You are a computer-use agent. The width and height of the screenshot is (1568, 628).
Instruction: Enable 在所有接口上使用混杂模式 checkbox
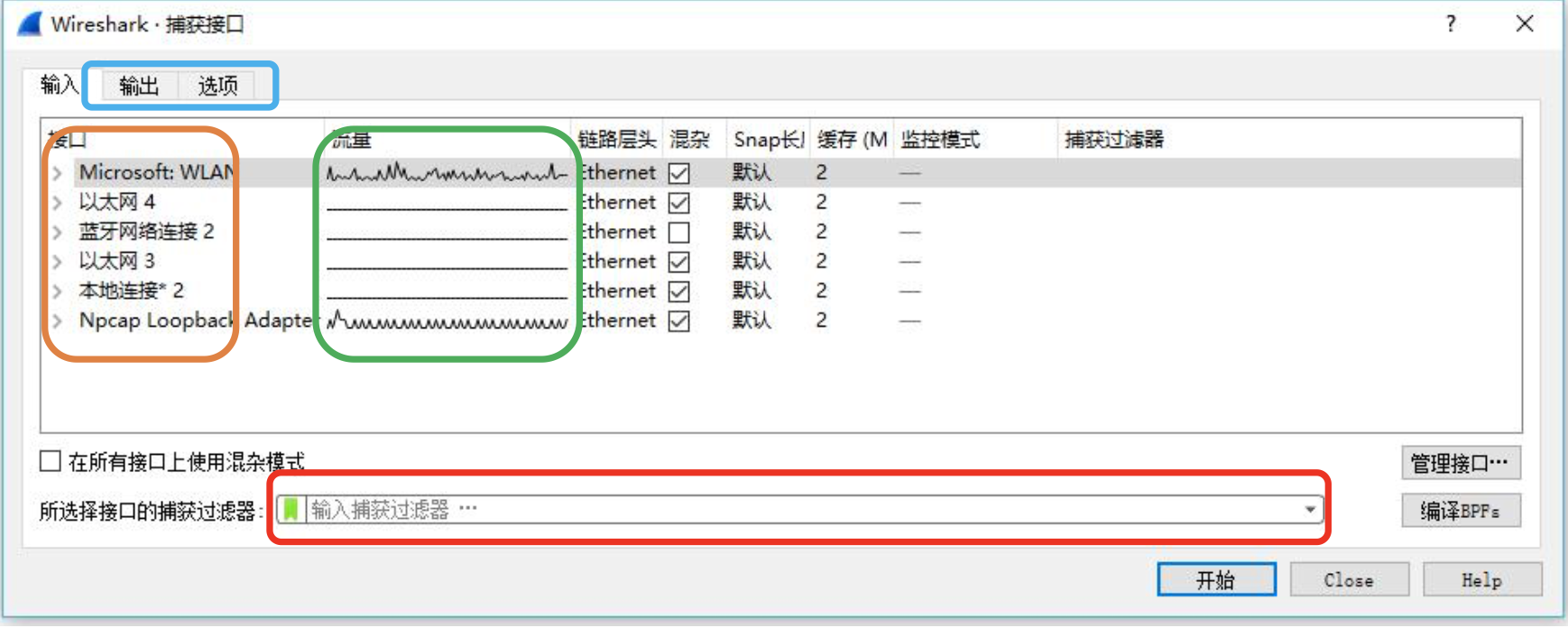pos(51,461)
